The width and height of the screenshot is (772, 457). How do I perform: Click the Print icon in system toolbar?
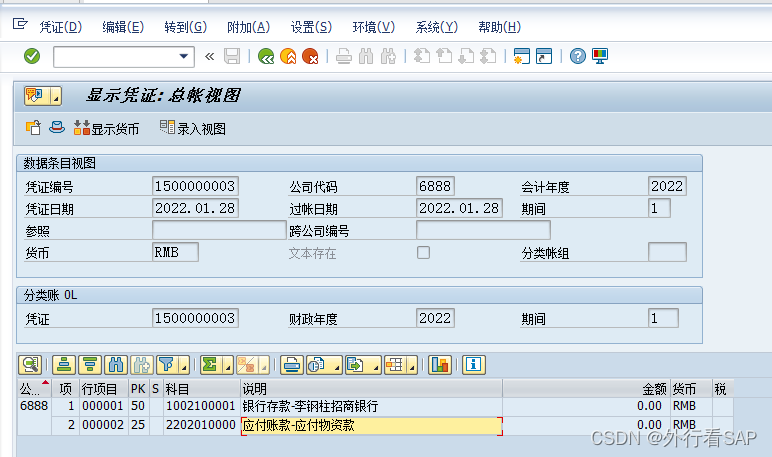click(x=344, y=56)
